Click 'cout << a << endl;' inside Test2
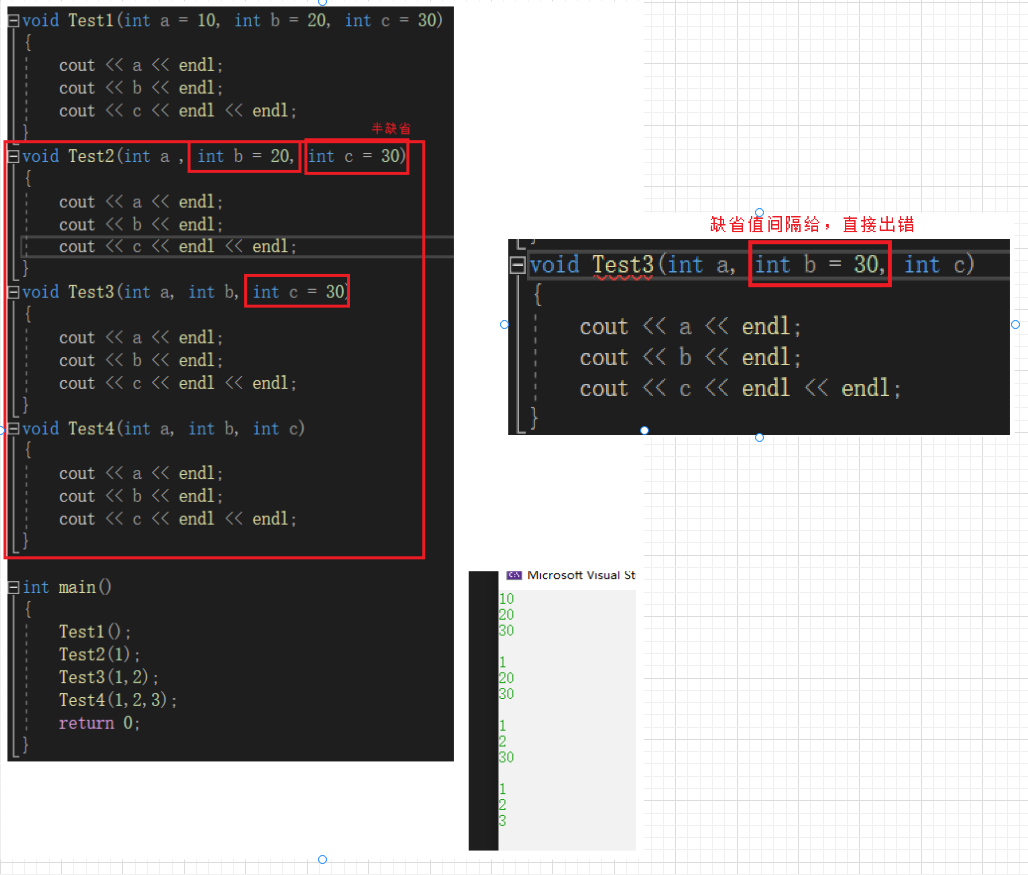 click(141, 202)
